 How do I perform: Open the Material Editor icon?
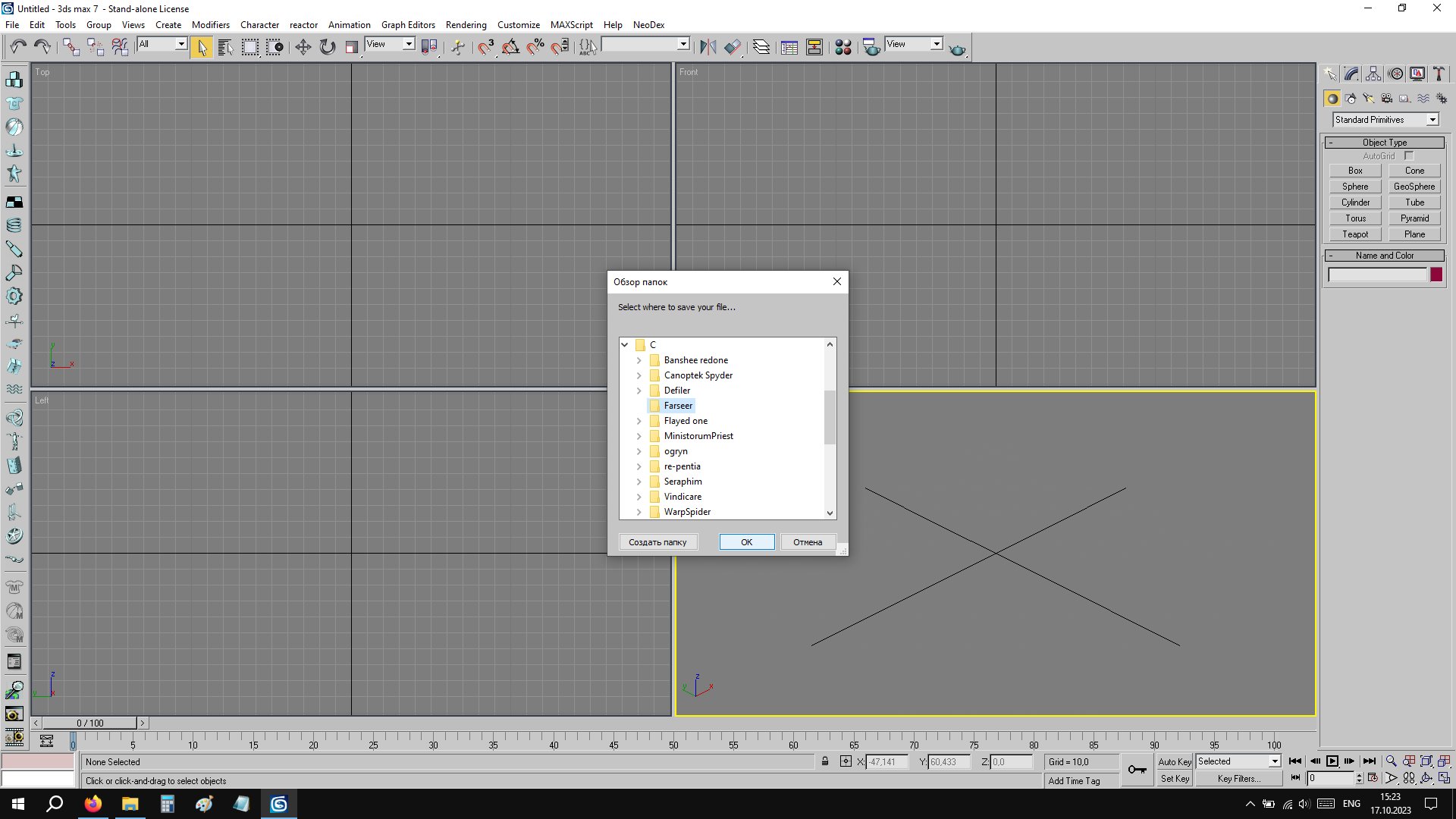(x=843, y=47)
